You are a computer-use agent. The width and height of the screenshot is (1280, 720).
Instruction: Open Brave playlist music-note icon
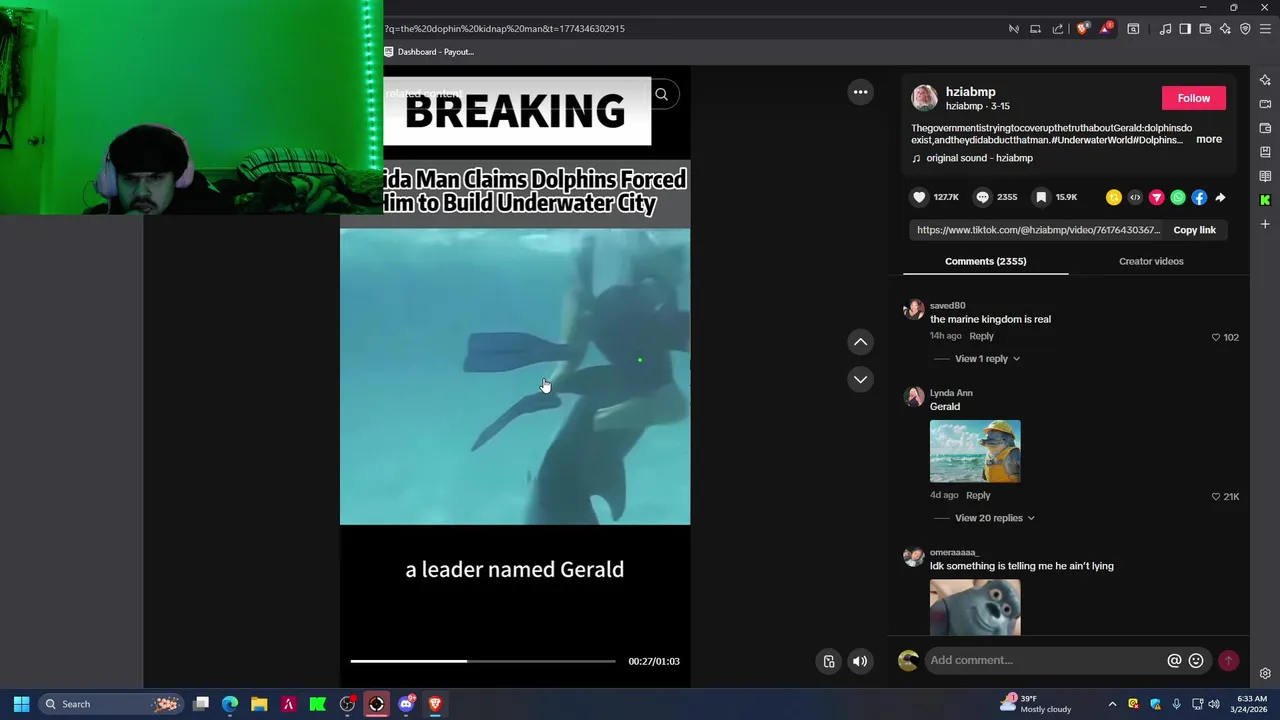(x=1165, y=29)
